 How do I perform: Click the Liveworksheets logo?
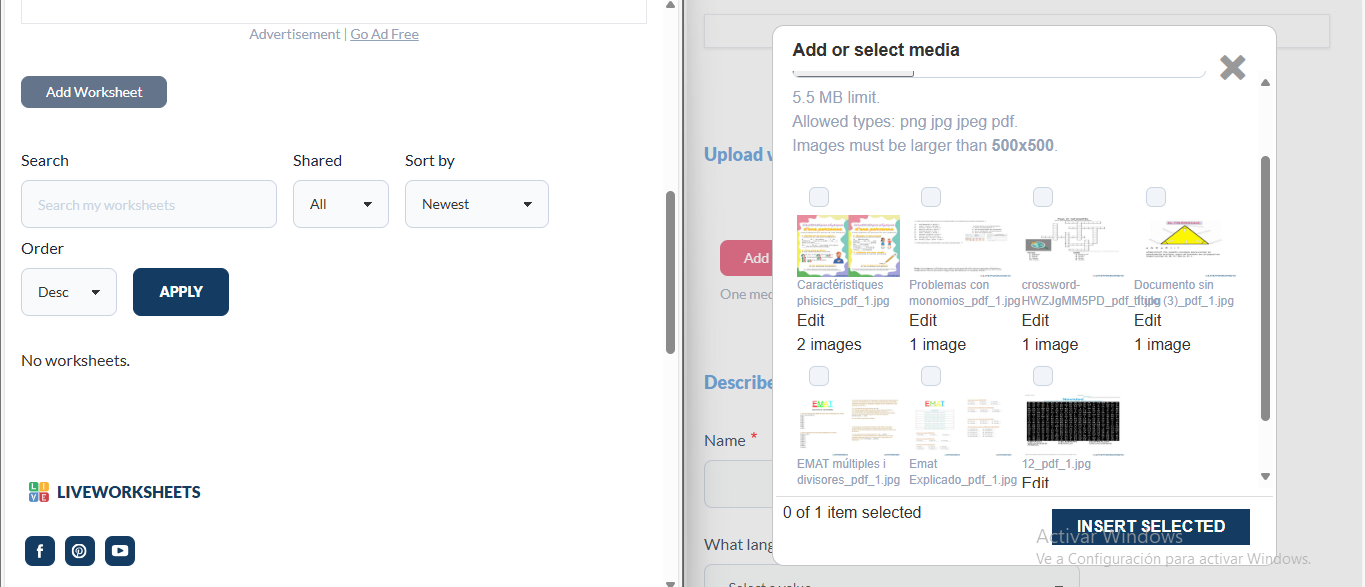pos(115,492)
